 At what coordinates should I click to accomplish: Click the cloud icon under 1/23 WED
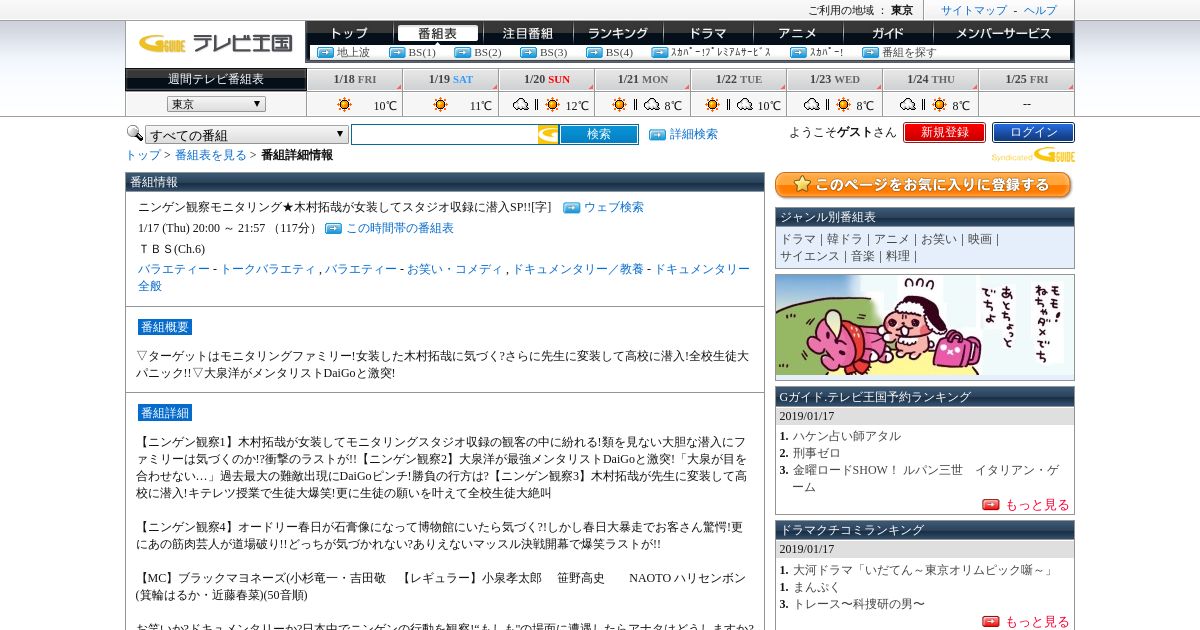tap(812, 104)
